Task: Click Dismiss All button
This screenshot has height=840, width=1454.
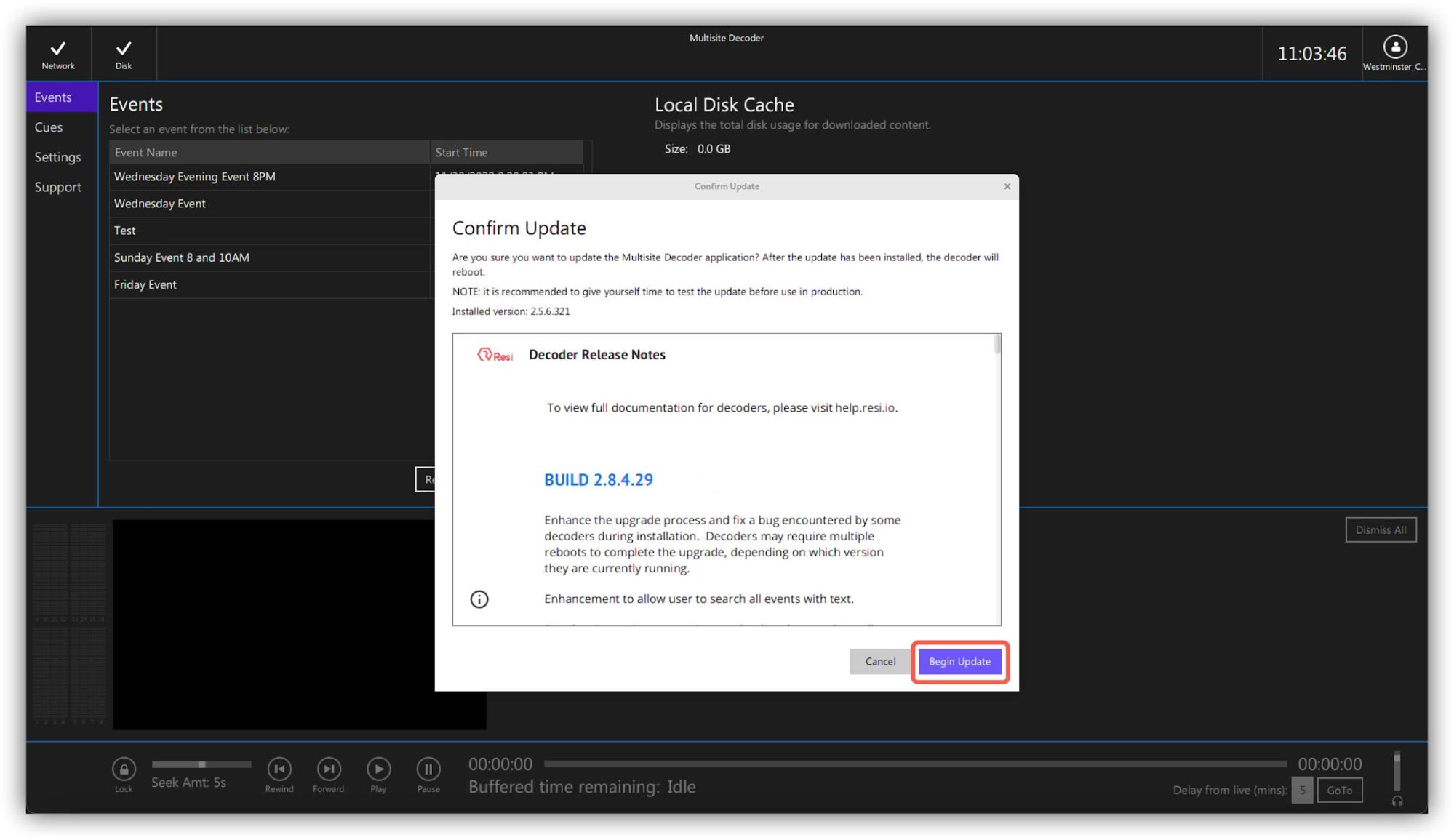Action: [1380, 530]
